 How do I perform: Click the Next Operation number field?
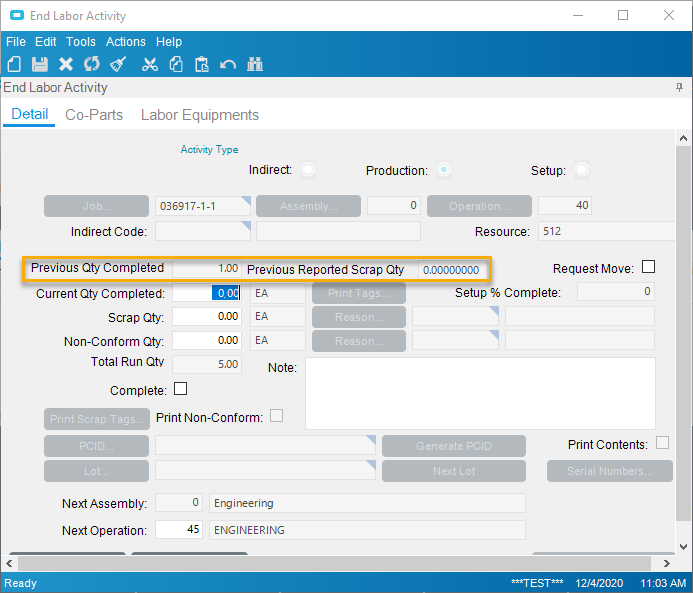click(180, 530)
